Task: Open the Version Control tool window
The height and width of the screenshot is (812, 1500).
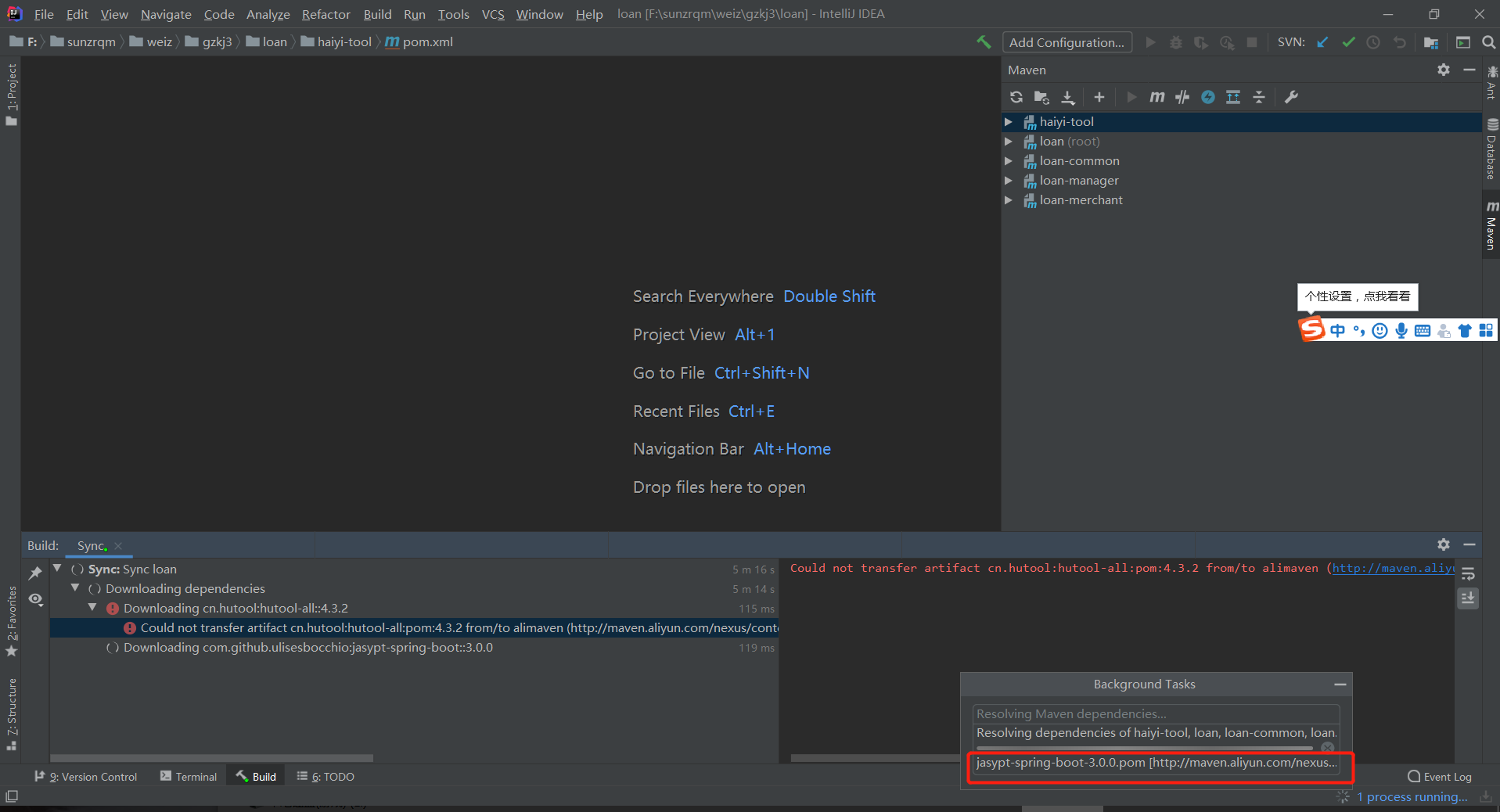Action: [x=85, y=777]
